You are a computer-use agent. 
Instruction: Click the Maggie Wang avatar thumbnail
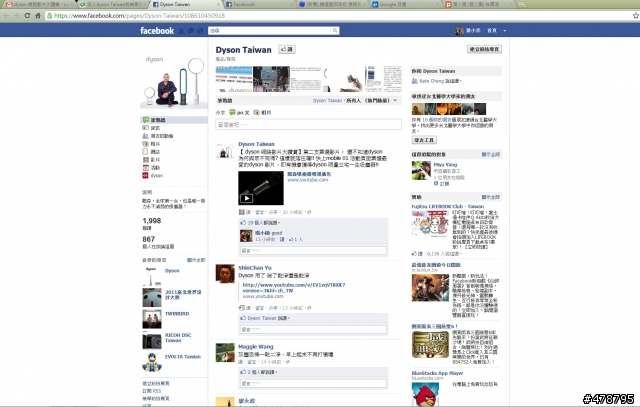(x=225, y=352)
